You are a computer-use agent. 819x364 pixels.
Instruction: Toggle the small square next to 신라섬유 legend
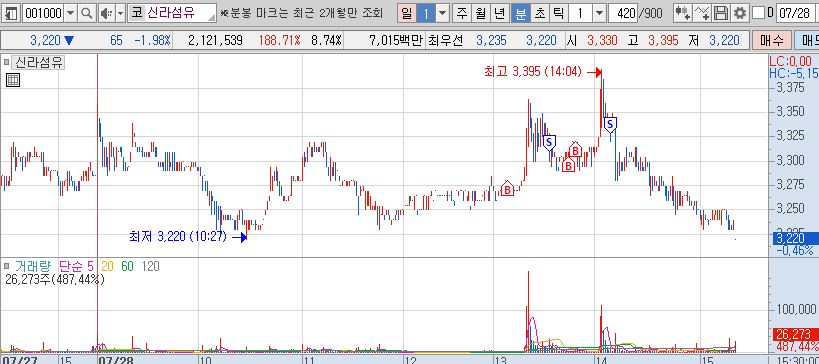[6, 63]
